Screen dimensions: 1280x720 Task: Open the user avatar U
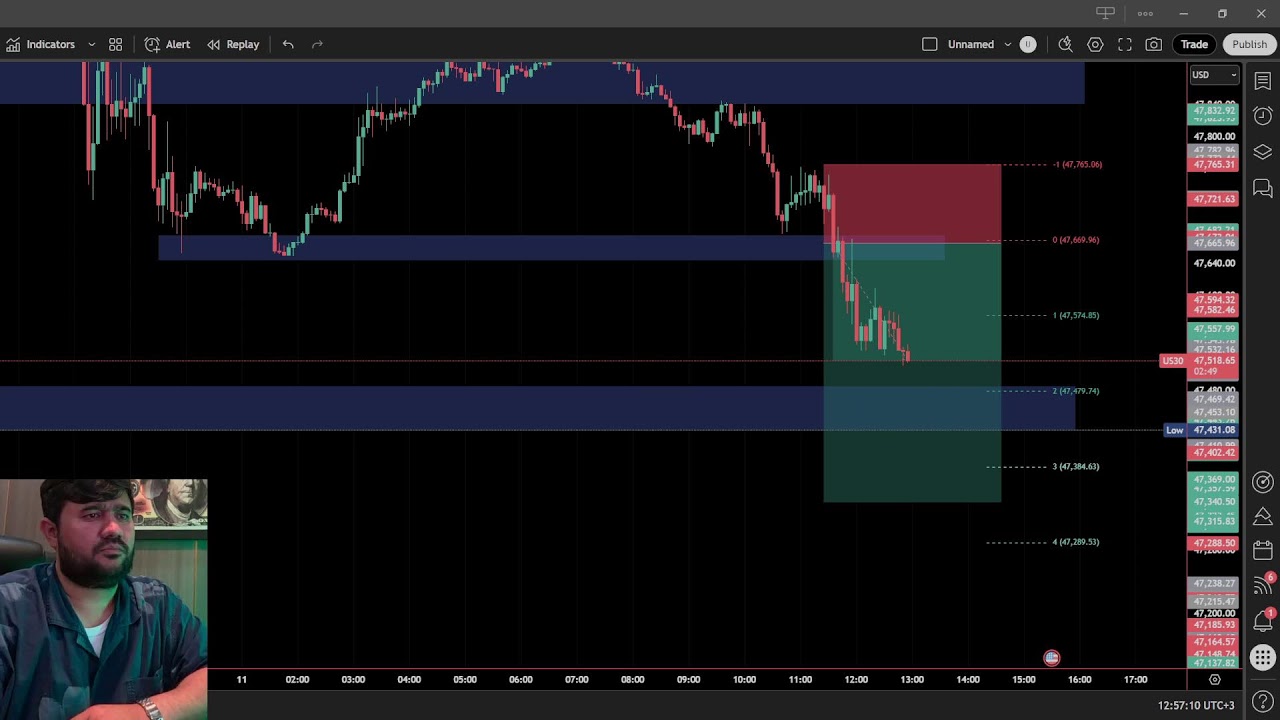point(1028,44)
